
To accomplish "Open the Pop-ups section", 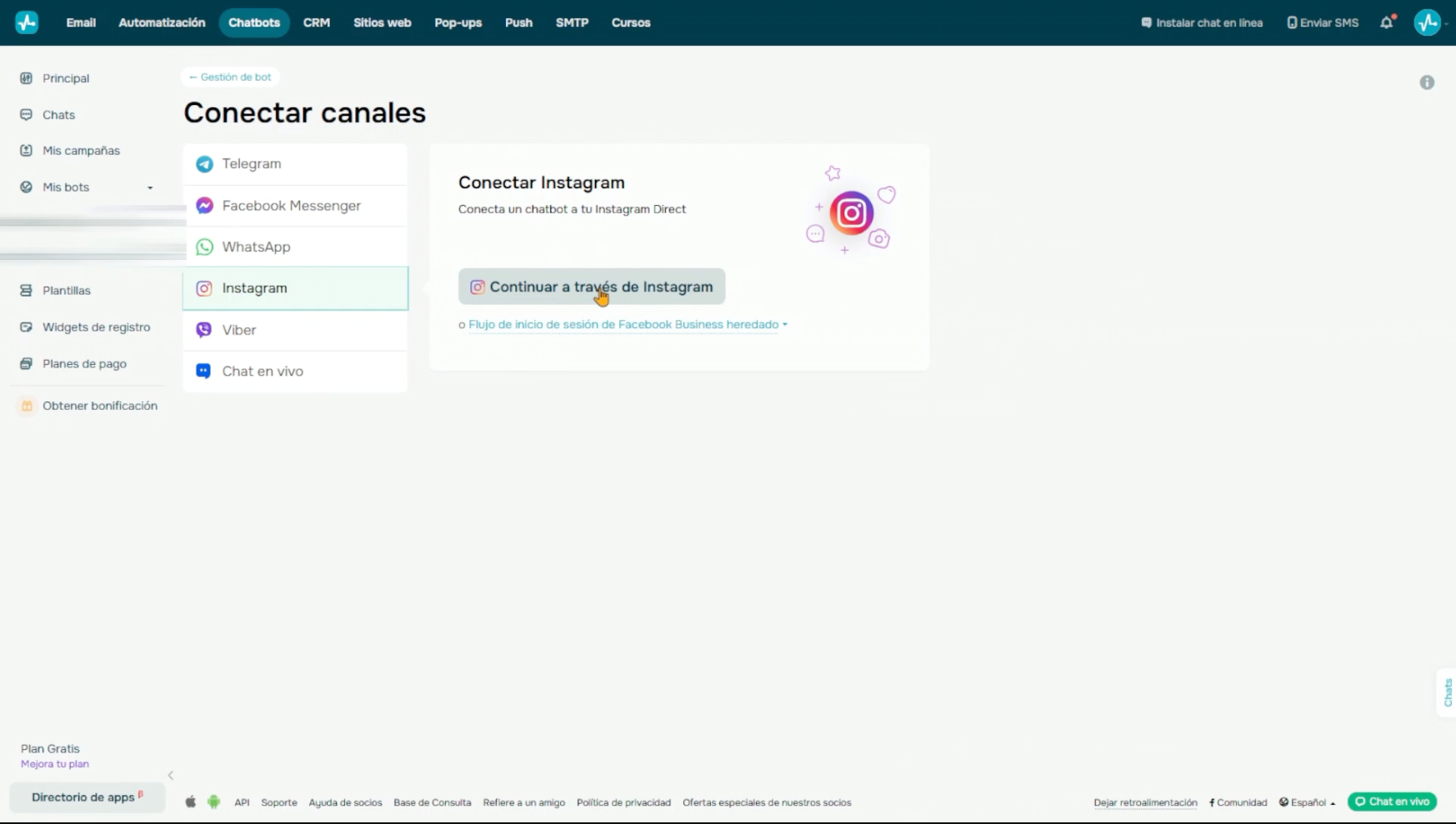I will (458, 22).
